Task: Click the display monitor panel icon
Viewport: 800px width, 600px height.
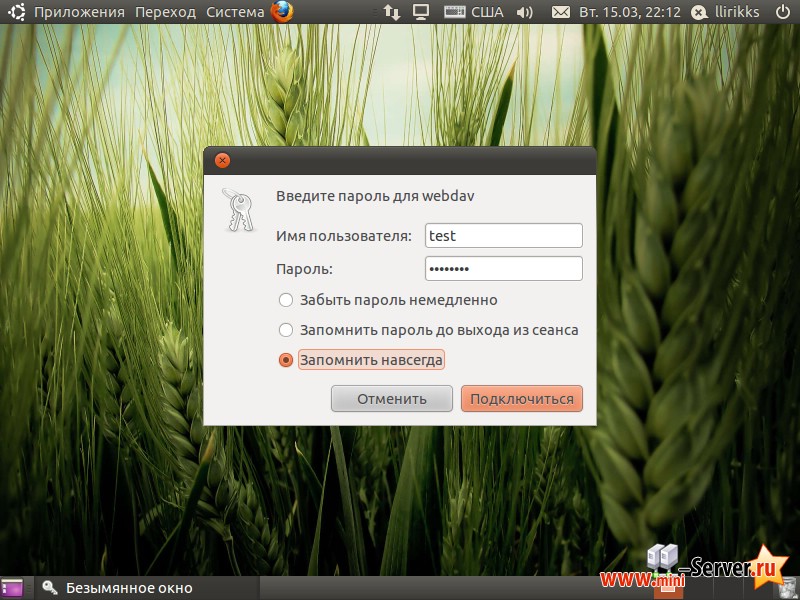Action: click(421, 12)
